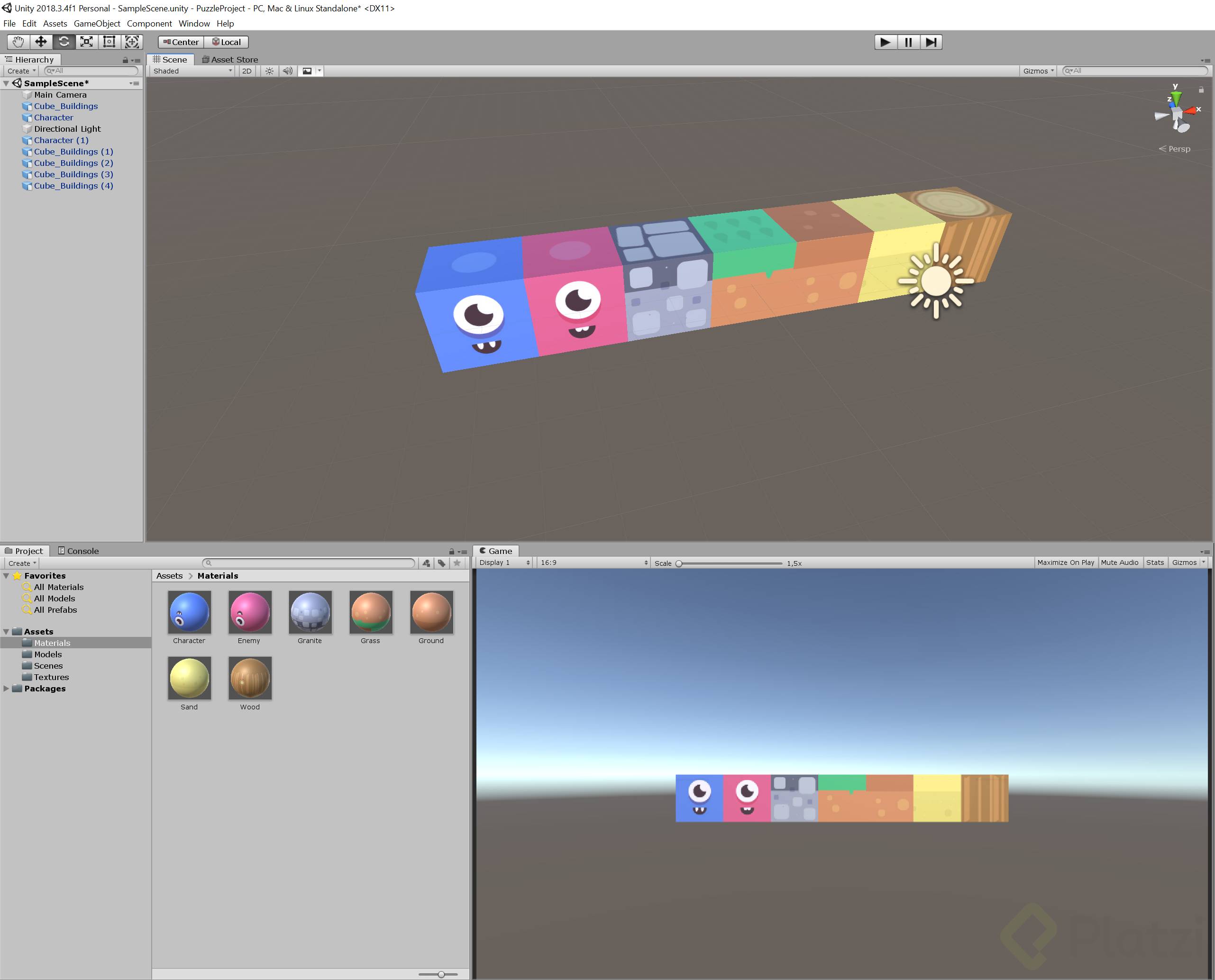The width and height of the screenshot is (1215, 980).
Task: Expand the Packages folder
Action: tap(6, 688)
